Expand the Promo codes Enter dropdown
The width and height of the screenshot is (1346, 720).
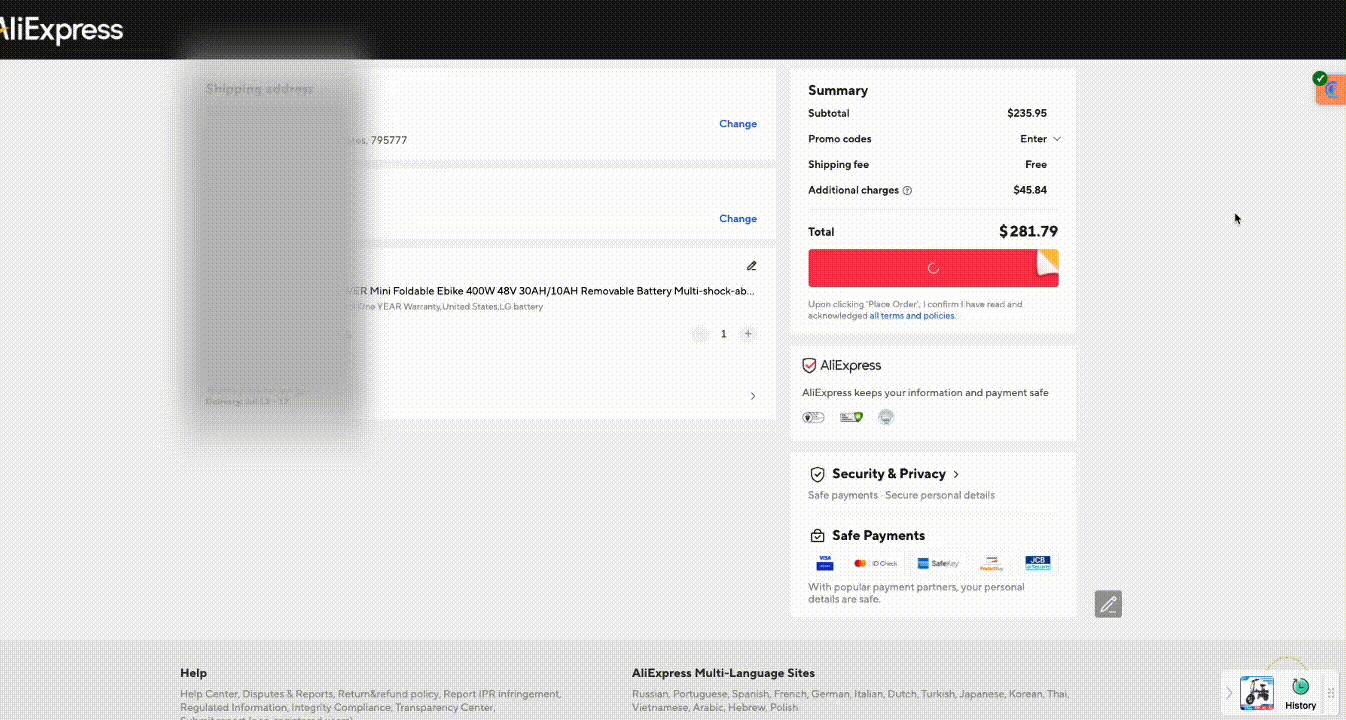click(1041, 139)
